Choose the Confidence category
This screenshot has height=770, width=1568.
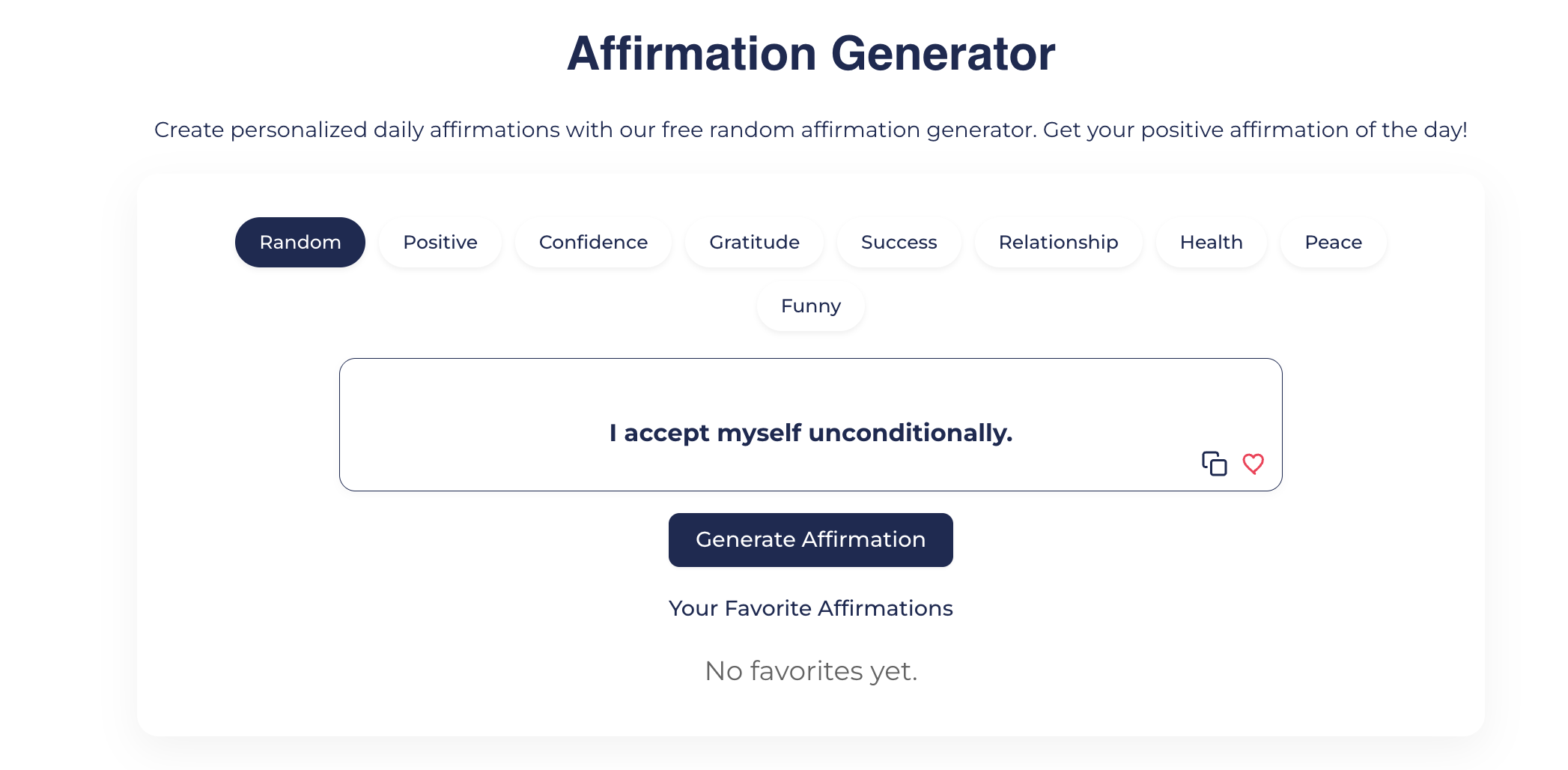pyautogui.click(x=593, y=242)
